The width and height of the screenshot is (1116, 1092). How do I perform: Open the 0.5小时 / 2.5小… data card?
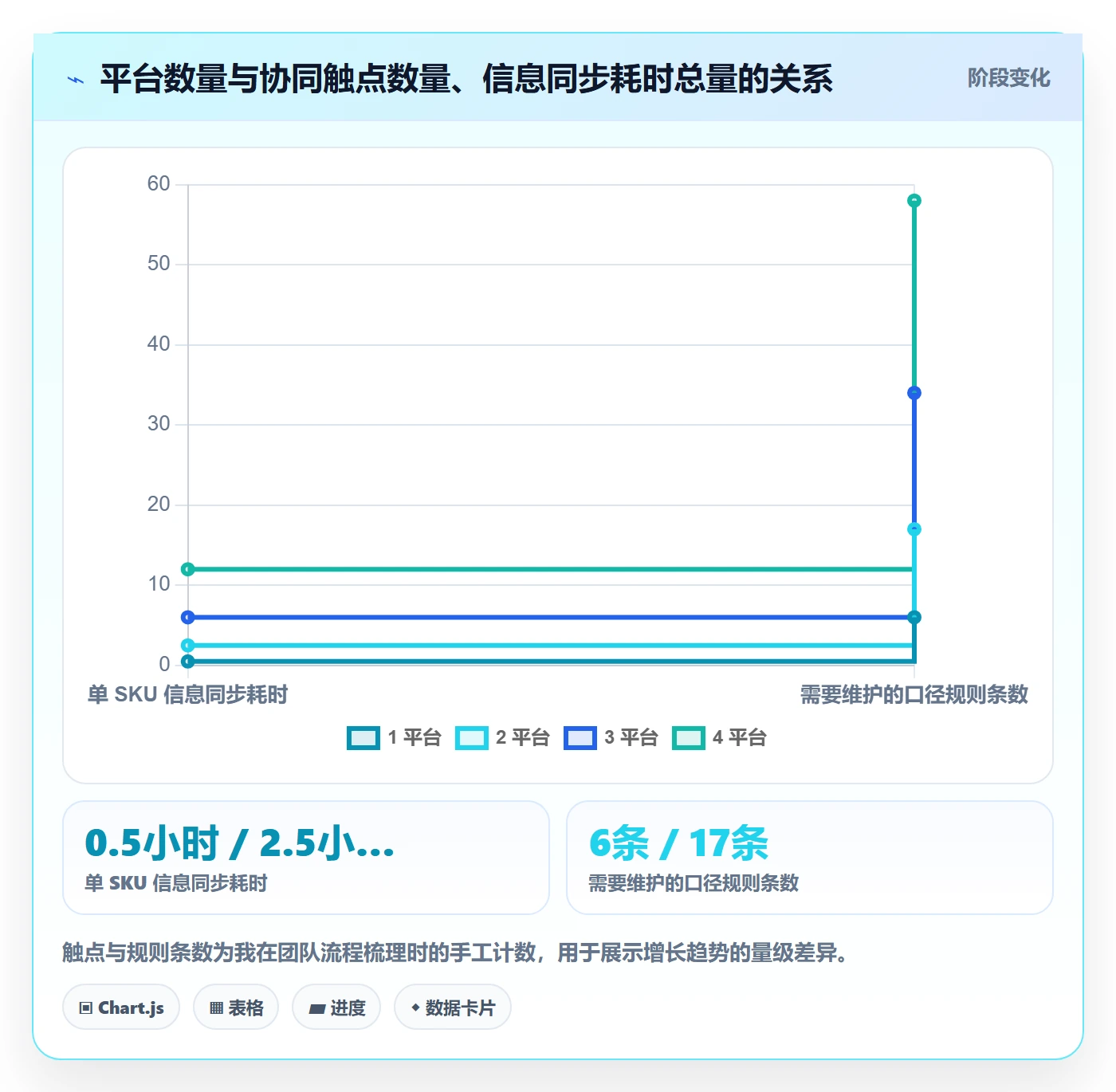tap(306, 858)
